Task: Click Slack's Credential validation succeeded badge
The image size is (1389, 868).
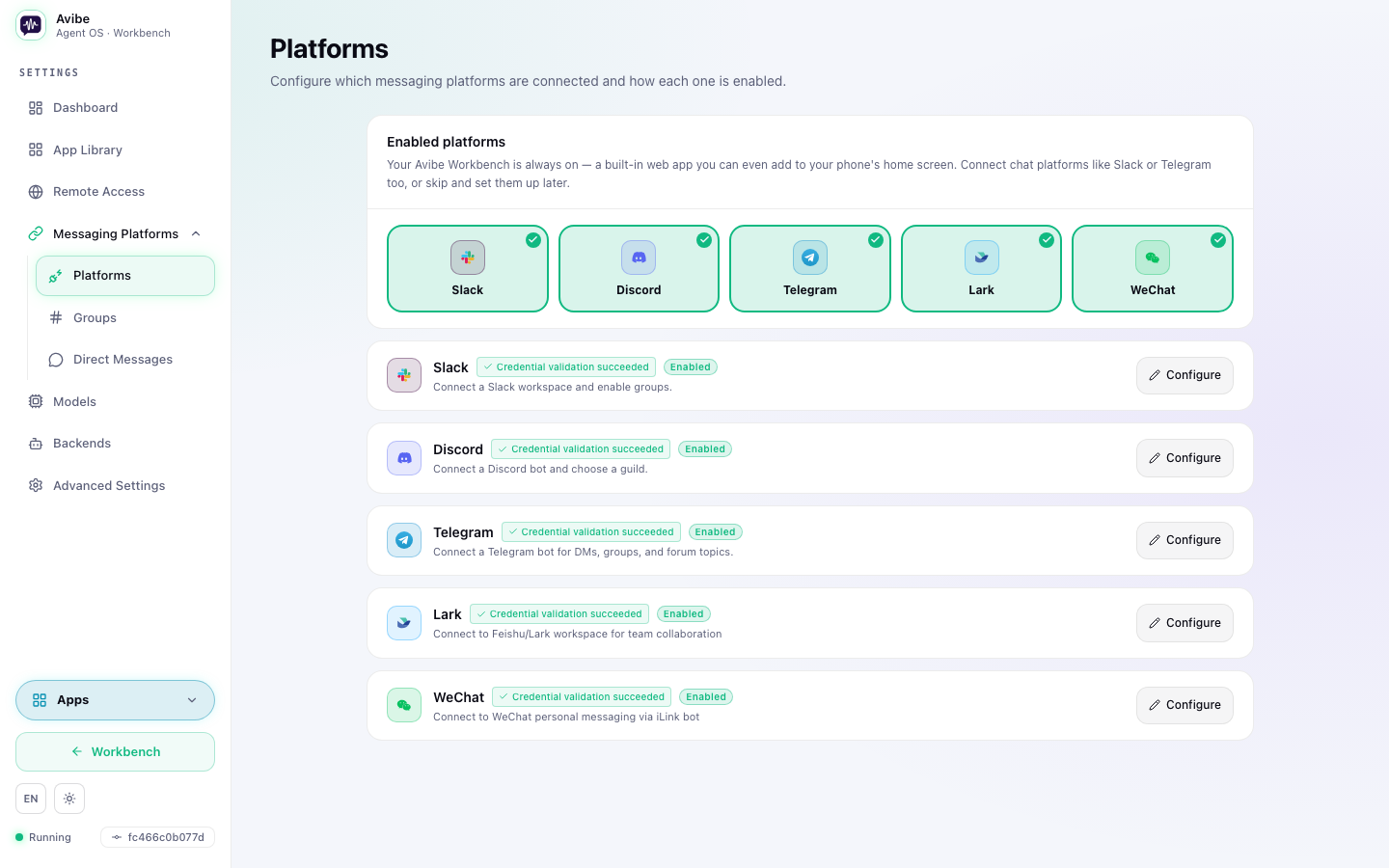Action: click(566, 367)
